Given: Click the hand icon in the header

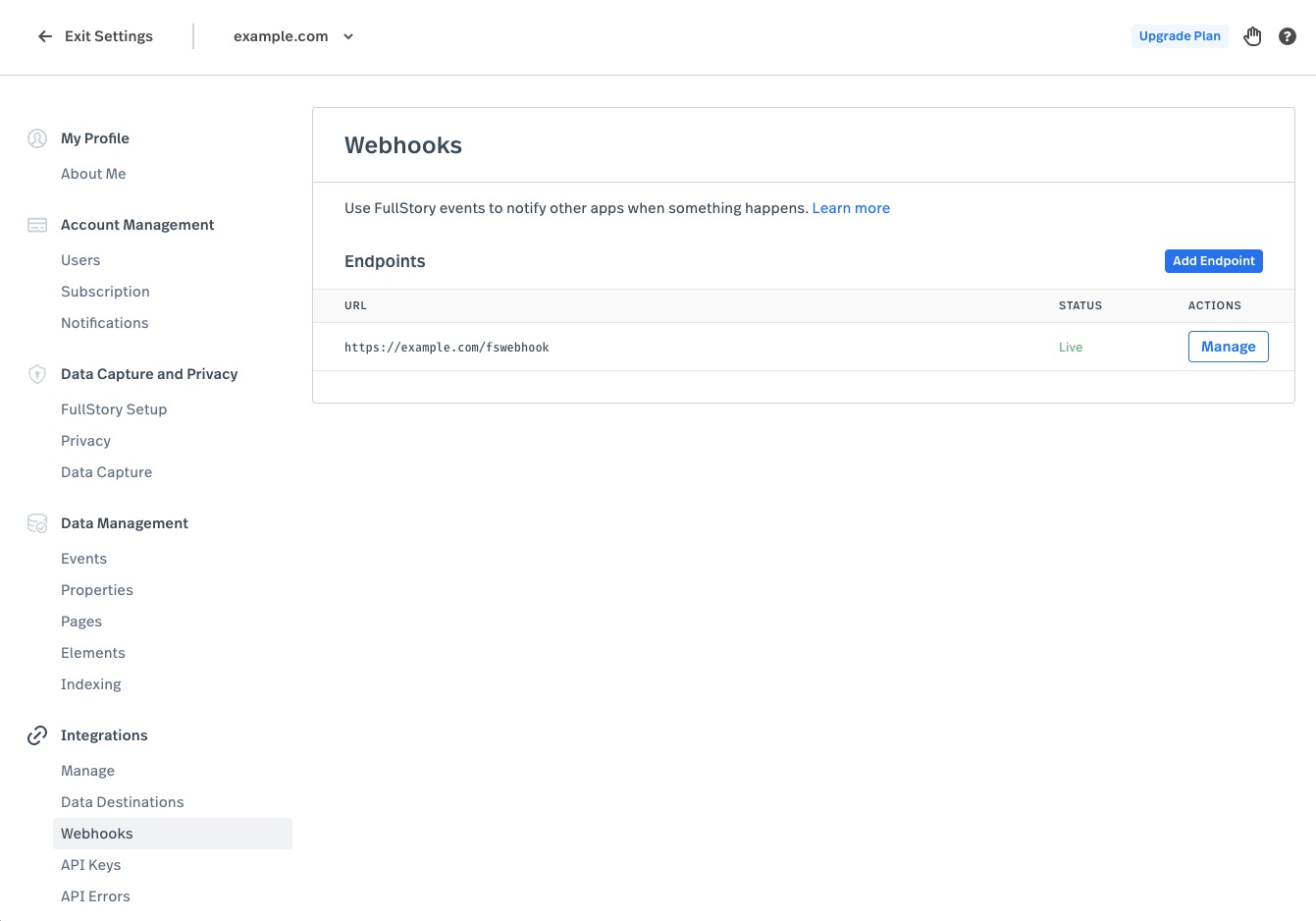Looking at the screenshot, I should (1252, 36).
